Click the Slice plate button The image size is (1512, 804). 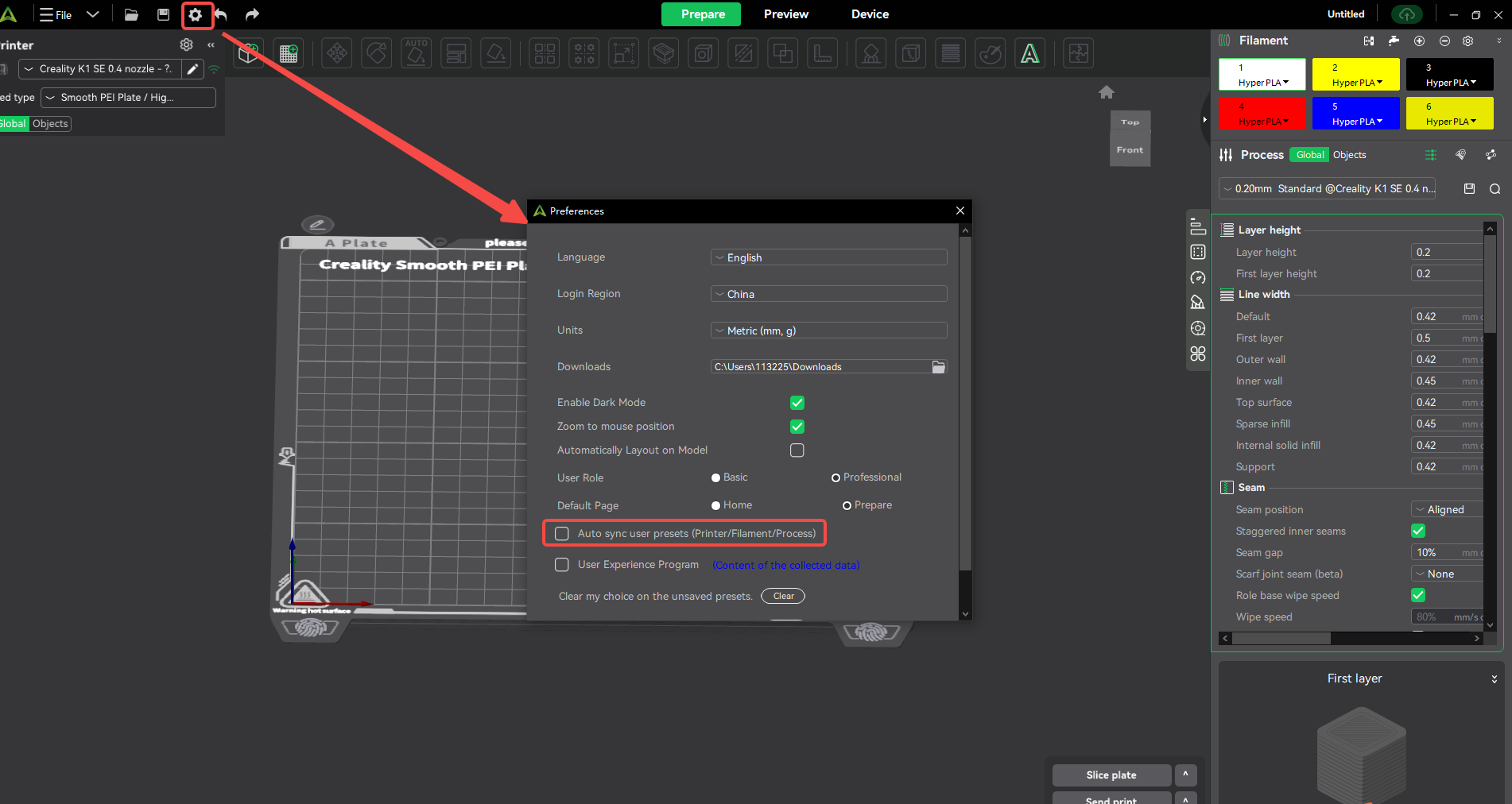click(1111, 775)
